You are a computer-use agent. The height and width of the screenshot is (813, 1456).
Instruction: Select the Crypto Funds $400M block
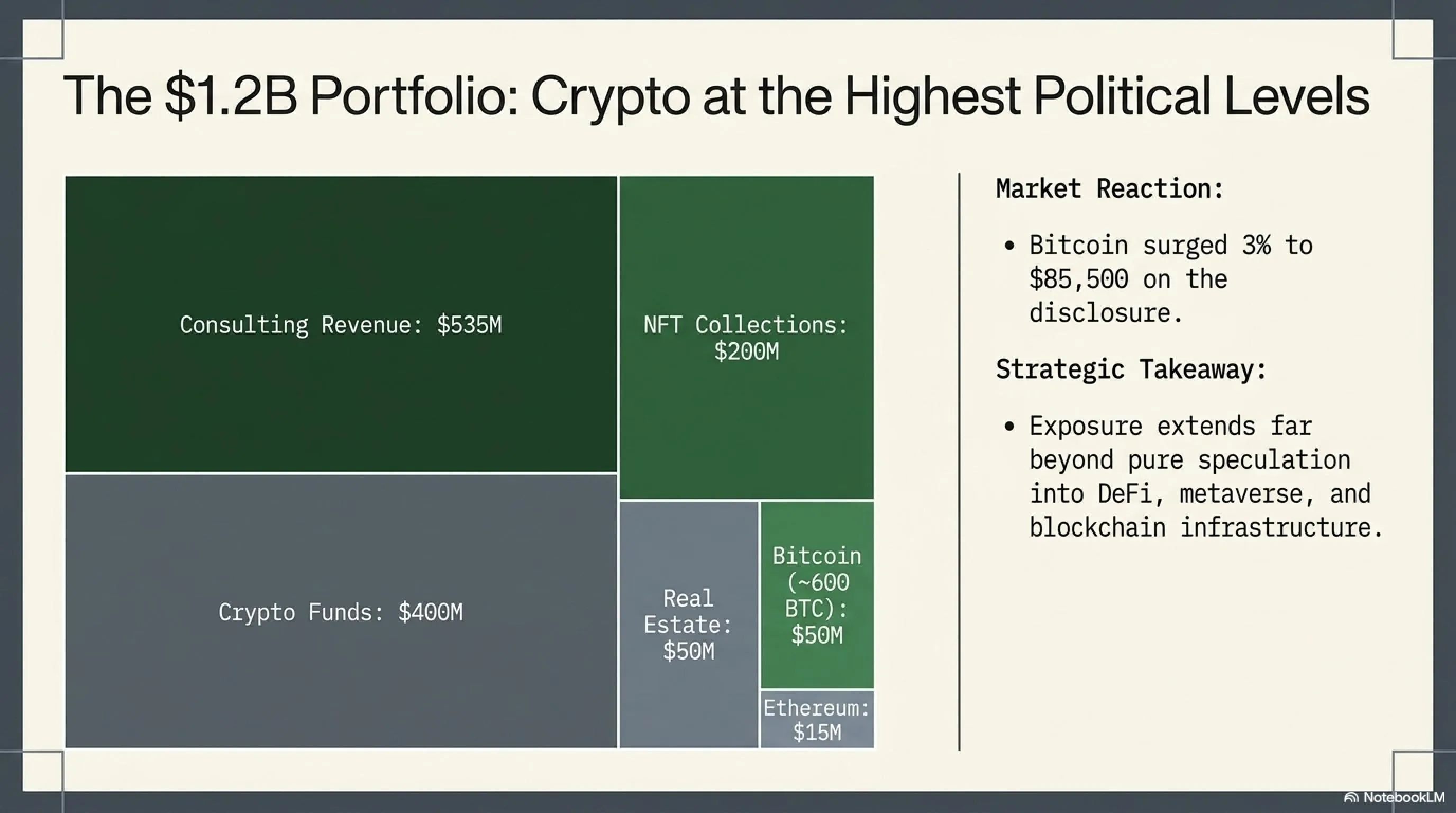(341, 612)
